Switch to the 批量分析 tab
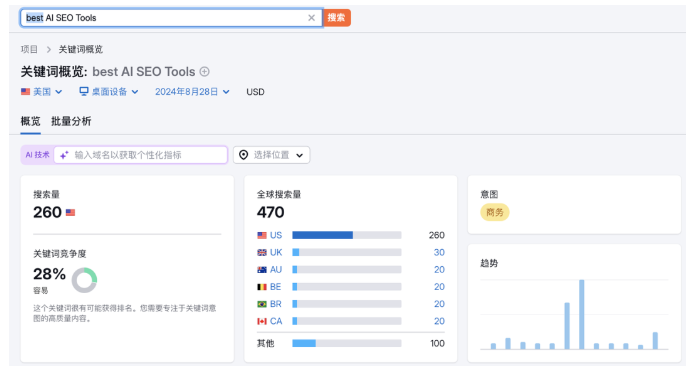Image resolution: width=692 pixels, height=366 pixels. point(71,121)
